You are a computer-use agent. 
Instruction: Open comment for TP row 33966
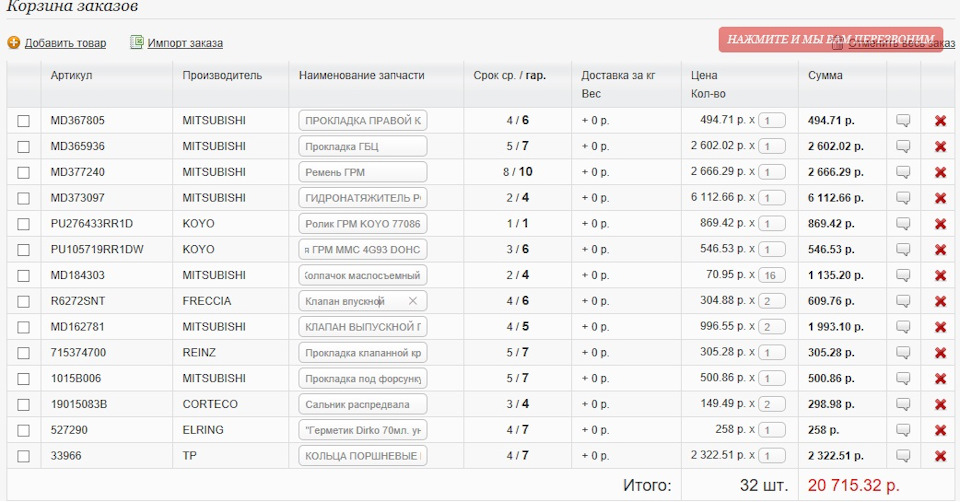click(903, 455)
